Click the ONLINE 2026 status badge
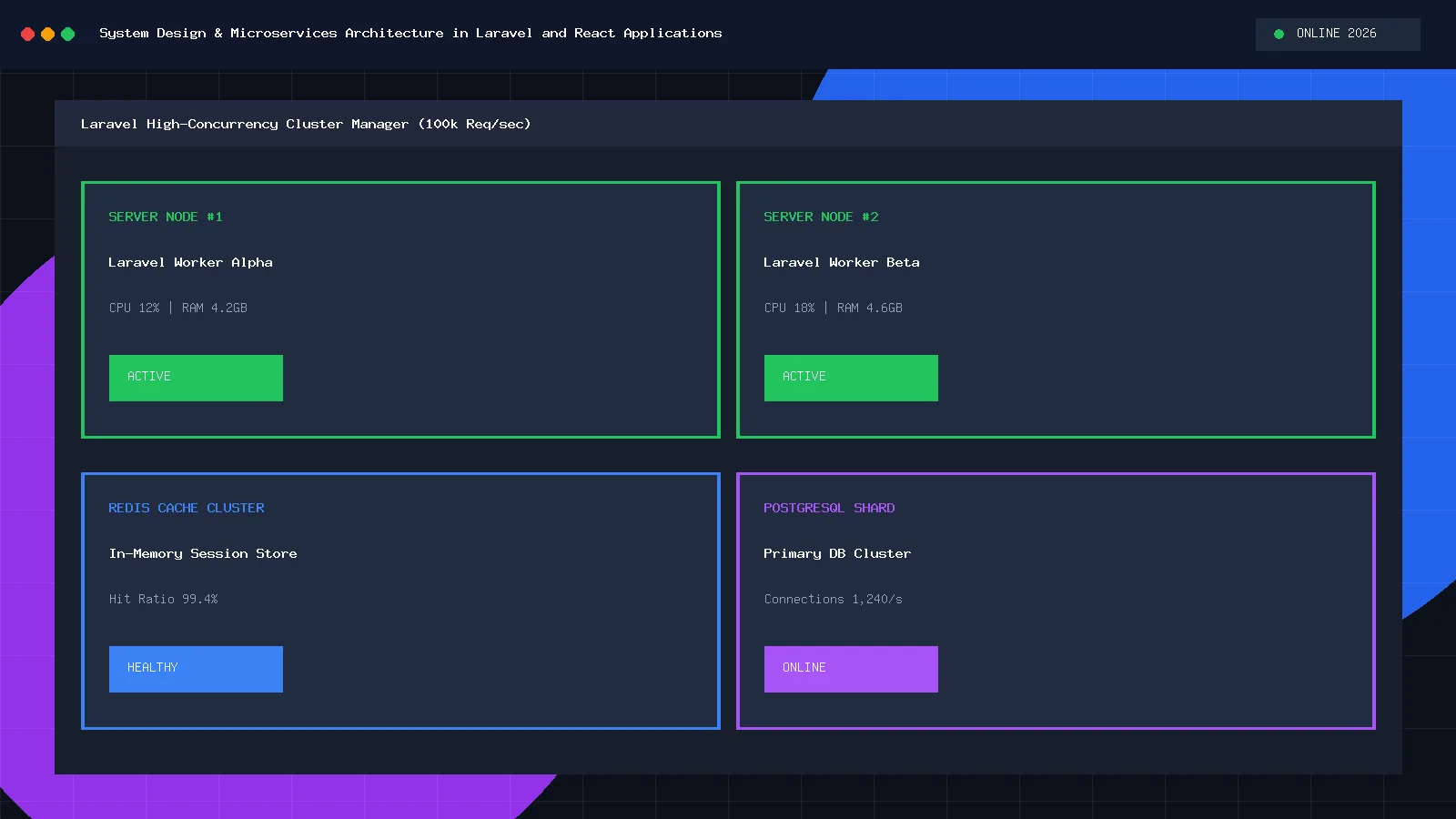 1338,34
